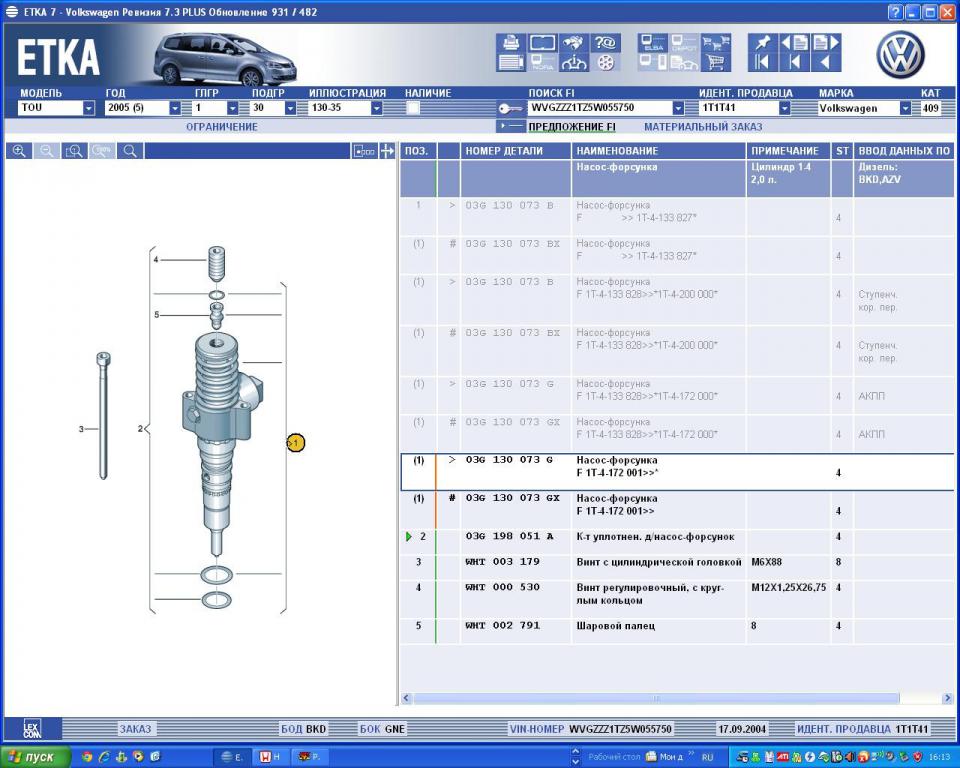
Task: Click the illustration layout selector icon
Action: tap(364, 151)
